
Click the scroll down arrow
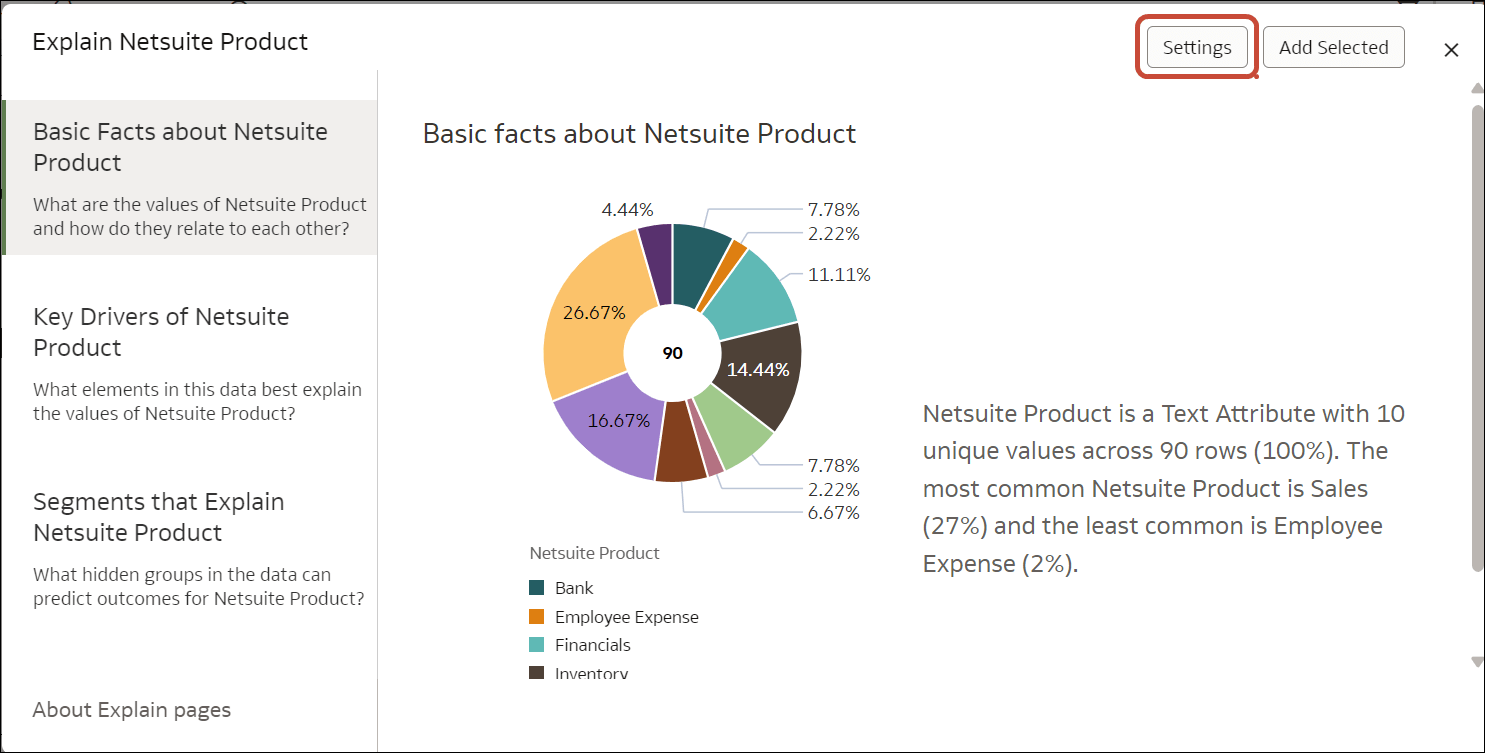click(1476, 661)
